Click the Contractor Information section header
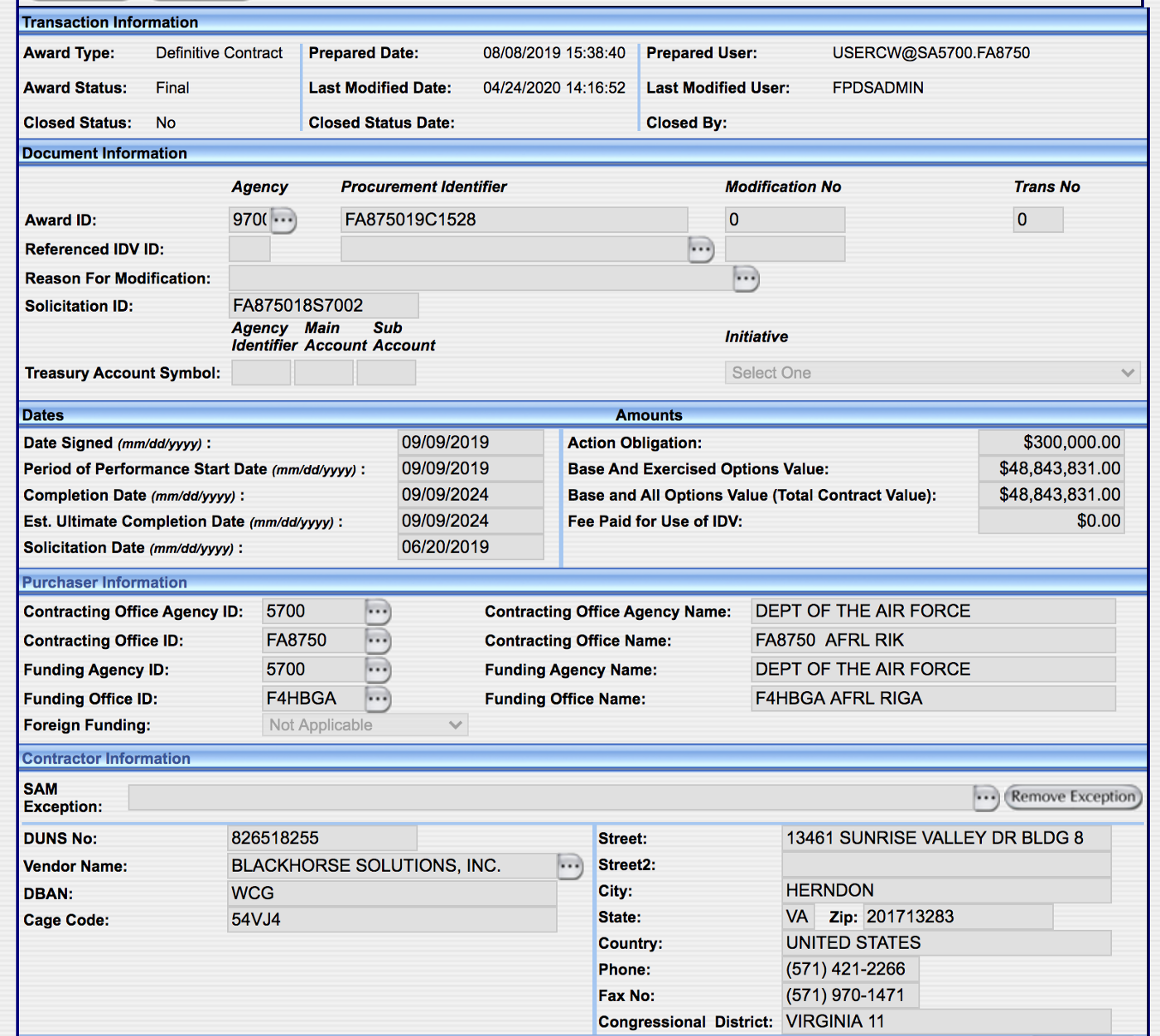The image size is (1160, 1036). 106,758
